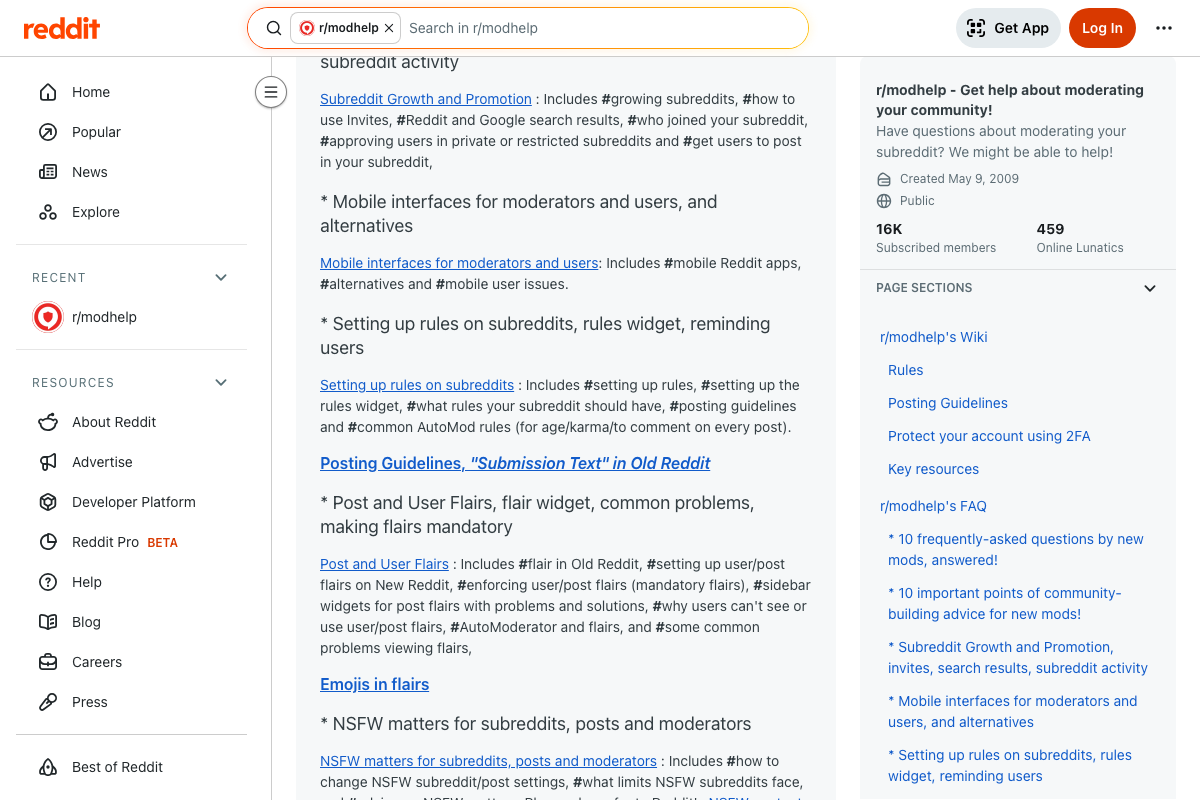Open Subreddit Growth and Promotion link
Viewport: 1200px width, 800px height.
[x=426, y=99]
